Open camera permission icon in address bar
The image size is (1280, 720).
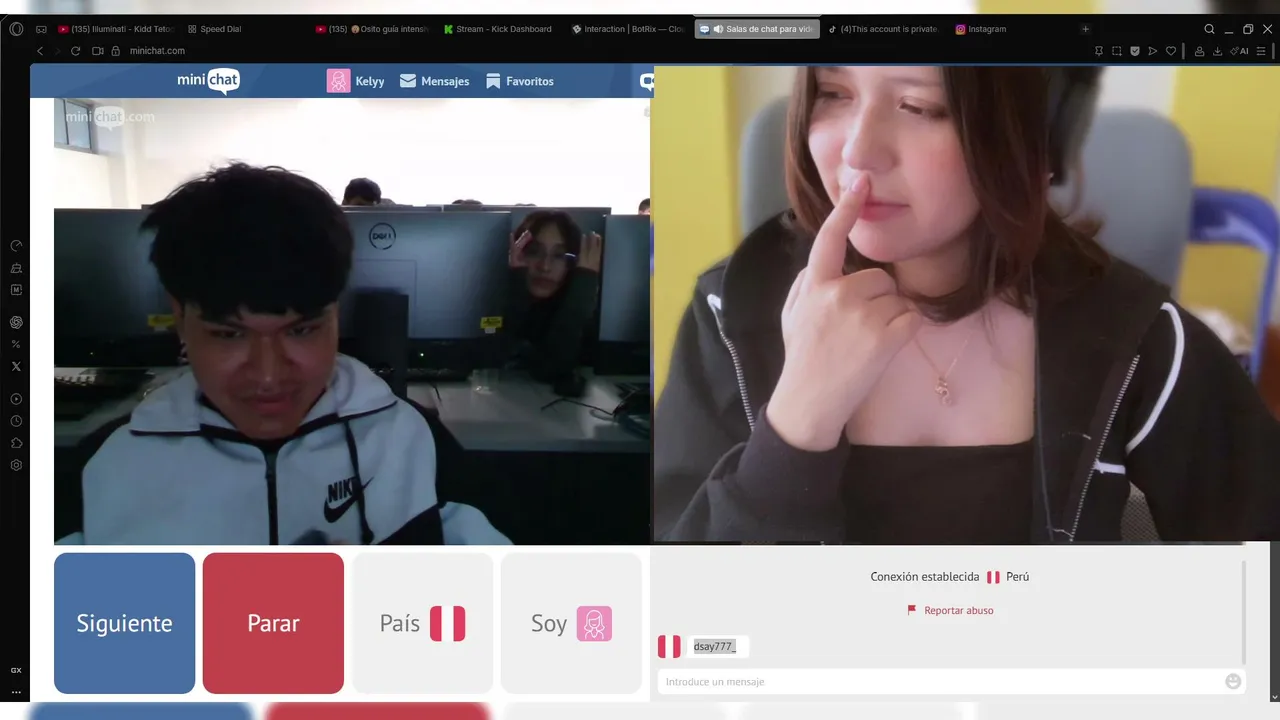(98, 51)
